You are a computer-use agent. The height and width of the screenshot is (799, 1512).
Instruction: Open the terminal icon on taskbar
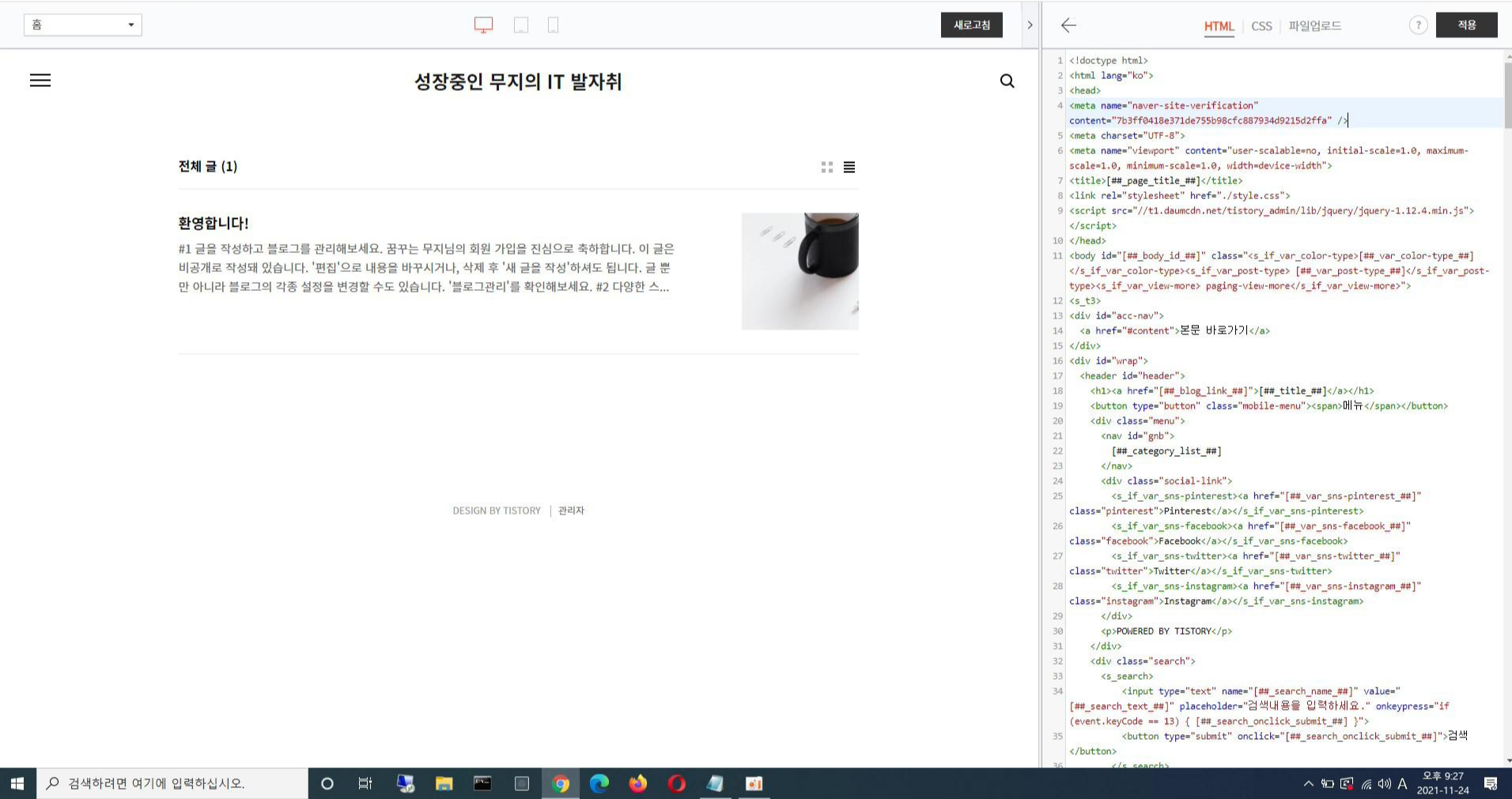tap(482, 783)
